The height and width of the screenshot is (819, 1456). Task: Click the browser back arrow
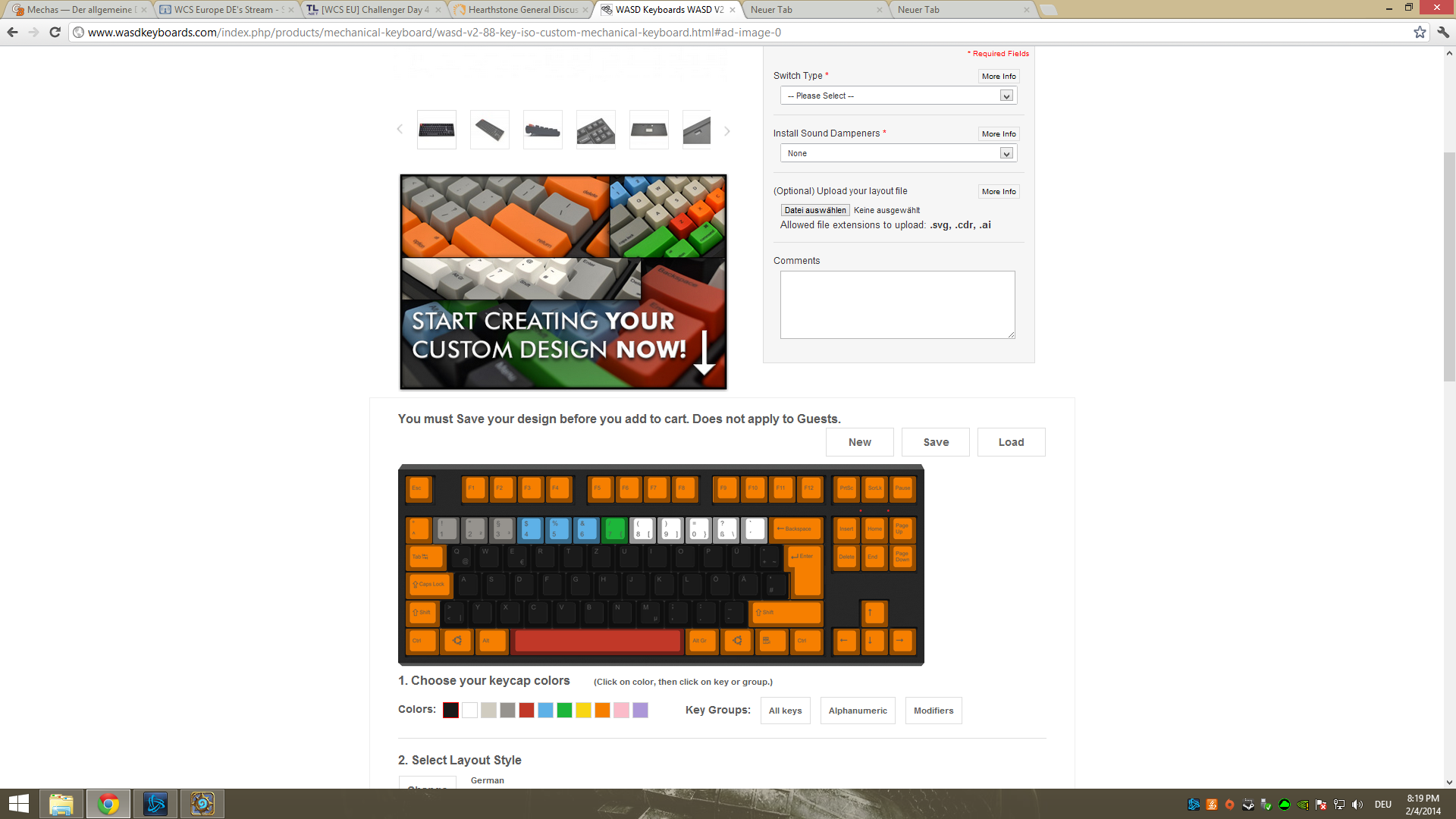[12, 32]
